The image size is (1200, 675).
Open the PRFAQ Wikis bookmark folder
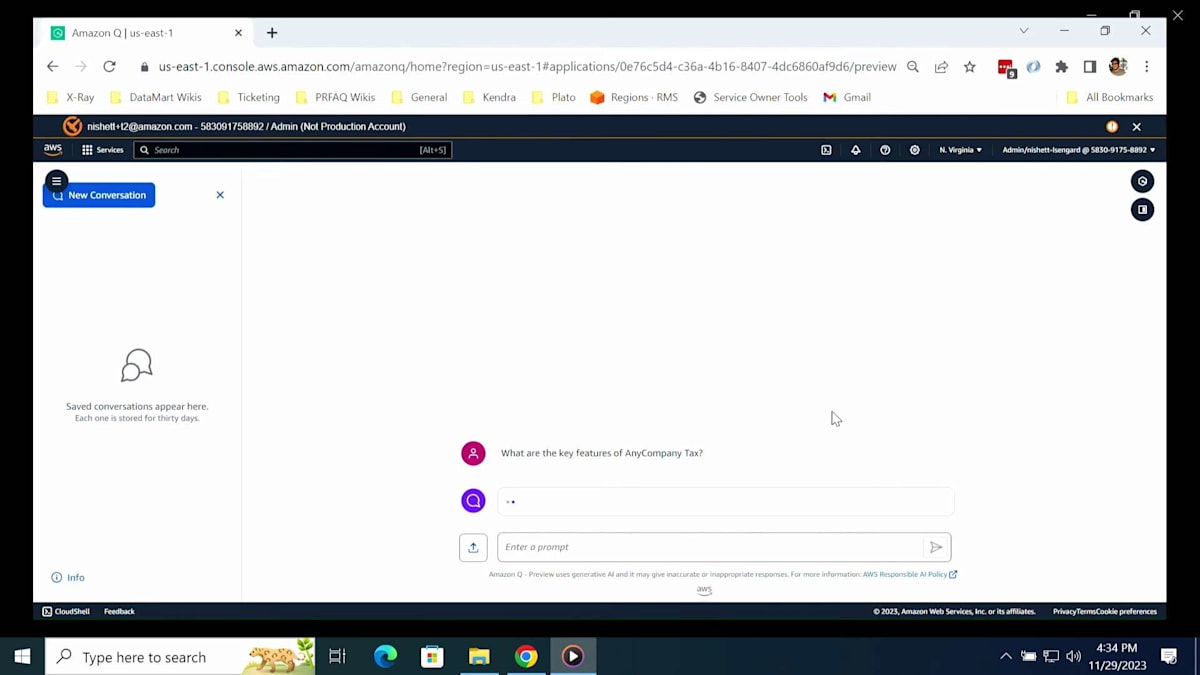click(335, 97)
